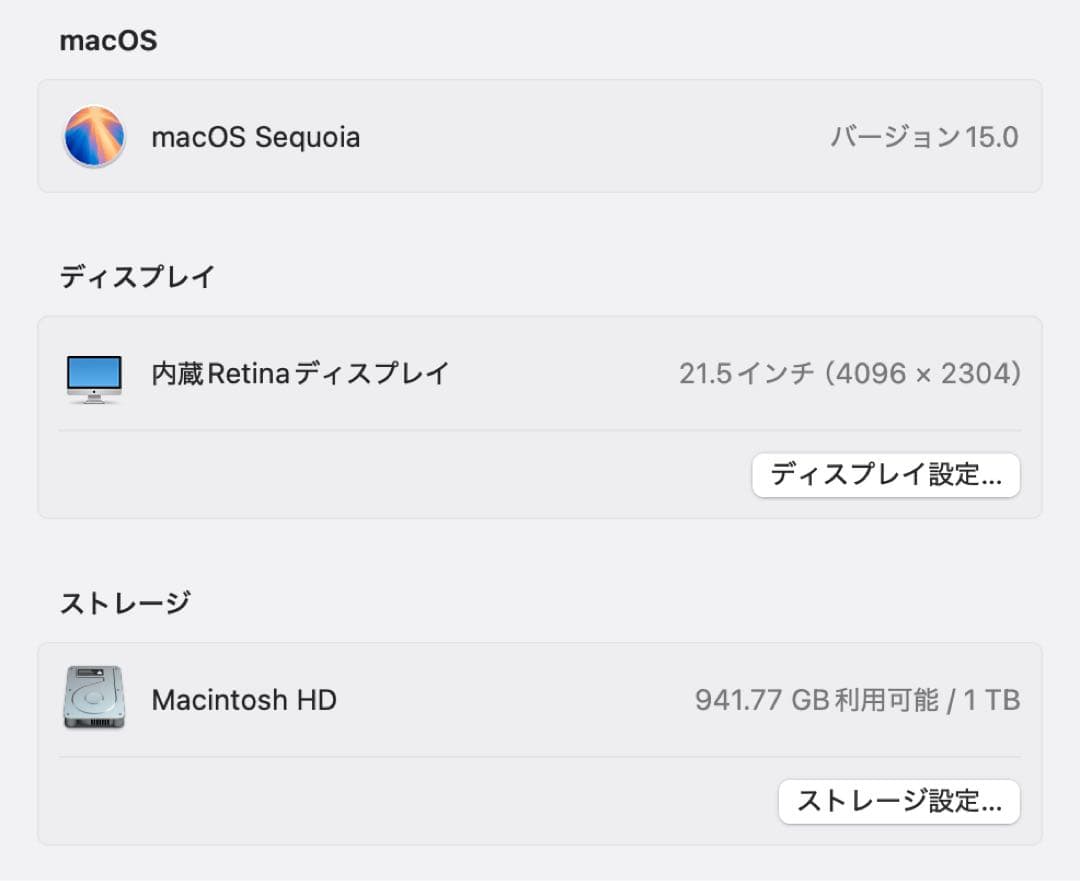Select the macOS Sequoia information card
Screen dimensions: 1080x881
(540, 136)
